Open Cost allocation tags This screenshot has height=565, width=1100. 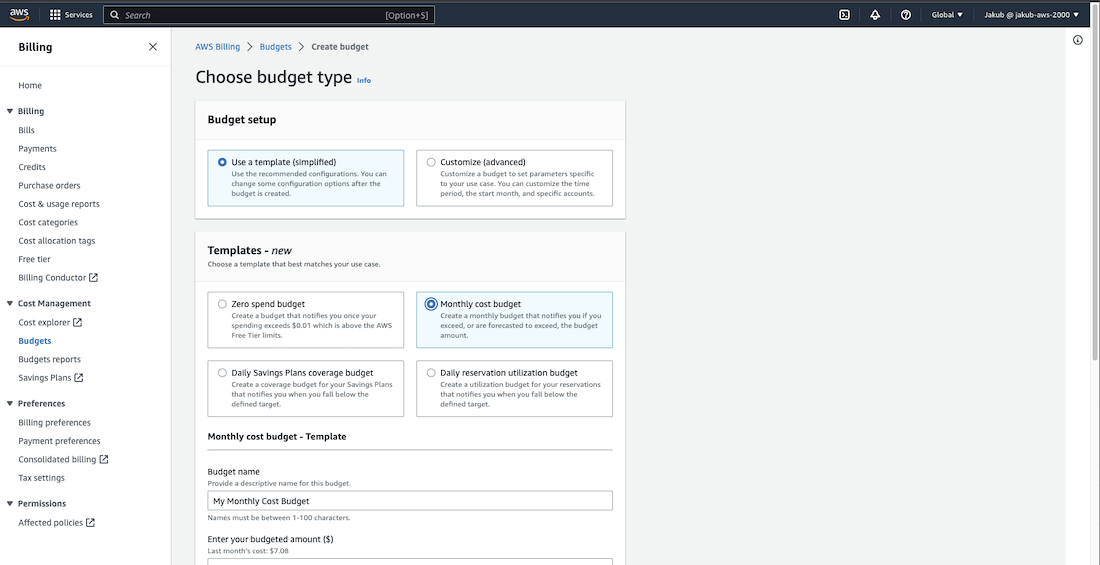tap(57, 241)
